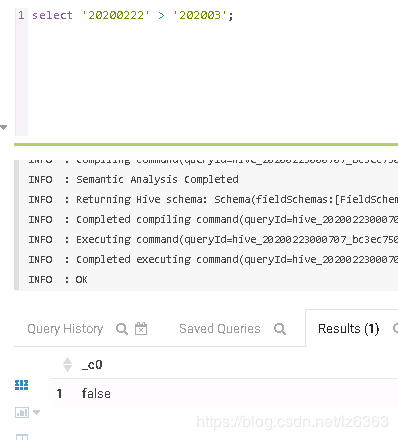Click the 'select' keyword in the editor

[x=52, y=15]
